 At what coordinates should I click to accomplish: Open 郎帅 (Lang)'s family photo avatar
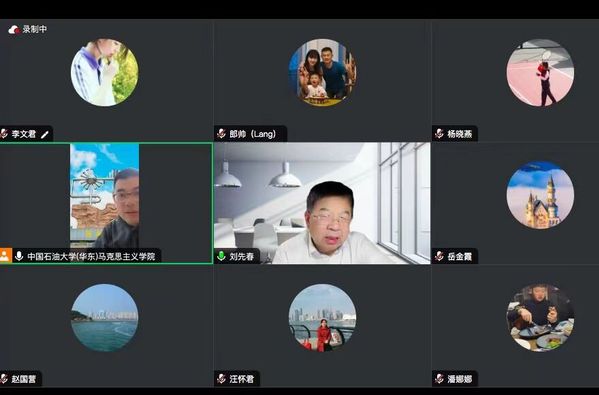322,73
